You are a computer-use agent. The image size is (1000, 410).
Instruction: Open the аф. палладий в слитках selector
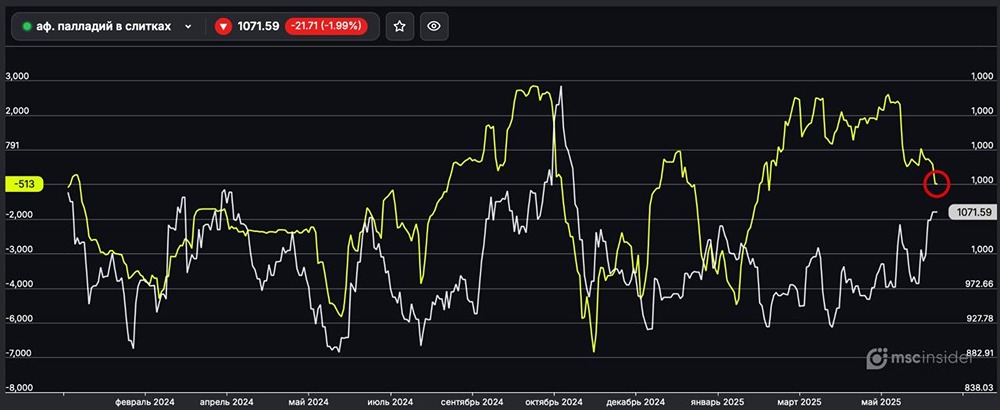tap(105, 27)
